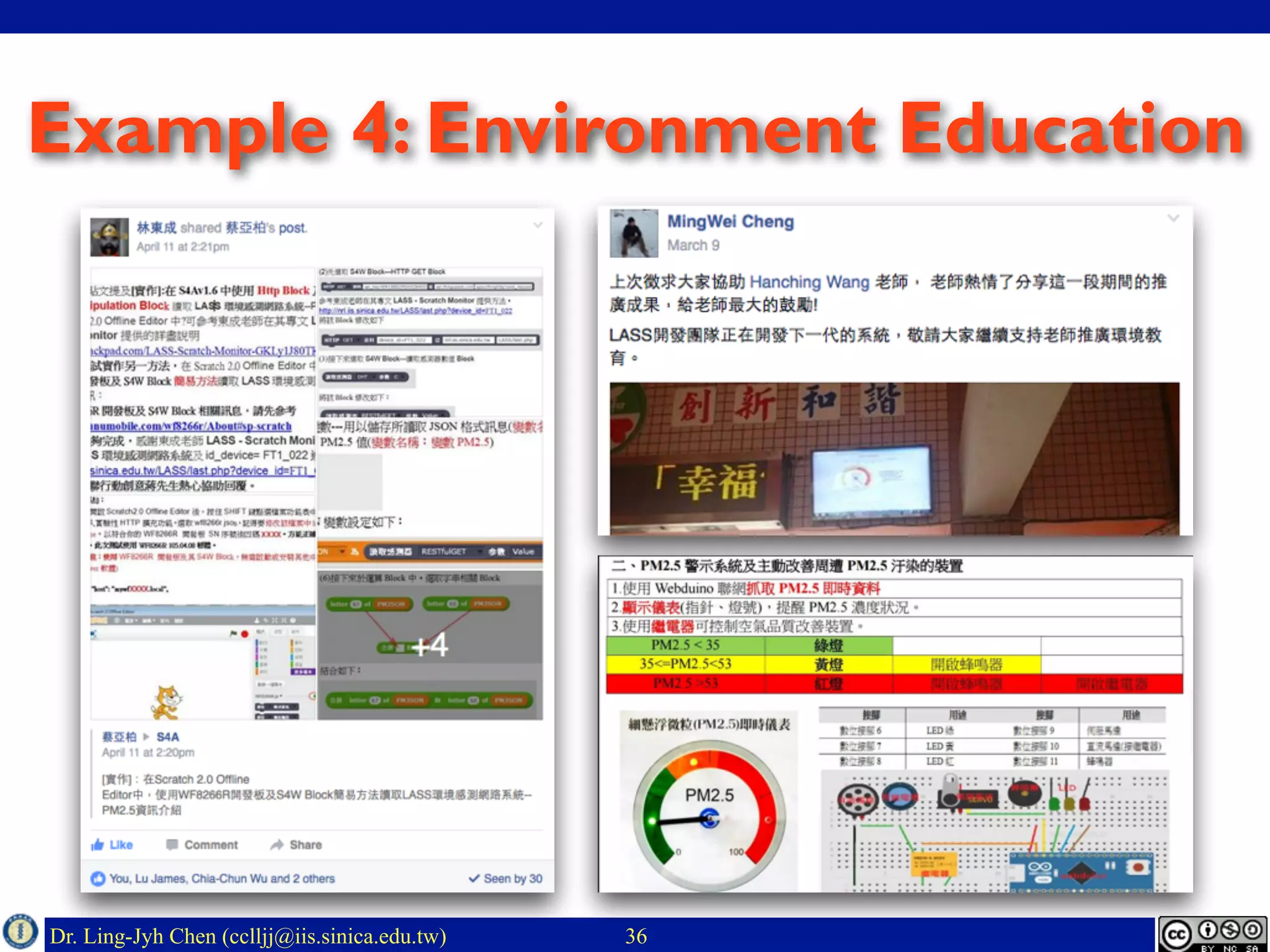Click the green 'PM2.5 < 35' table cell
1270x952 pixels.
coord(685,645)
